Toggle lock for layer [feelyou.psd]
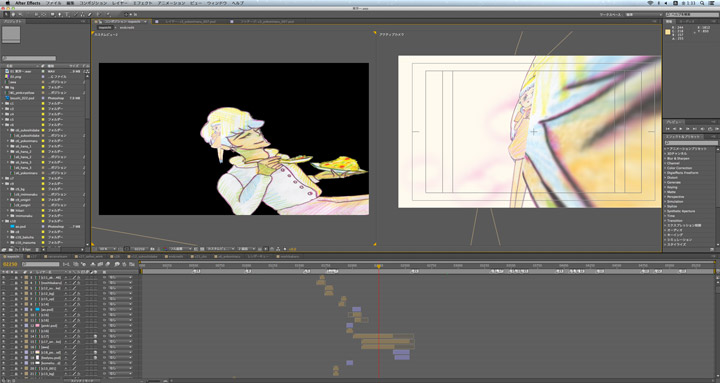720x383 pixels. click(16, 358)
